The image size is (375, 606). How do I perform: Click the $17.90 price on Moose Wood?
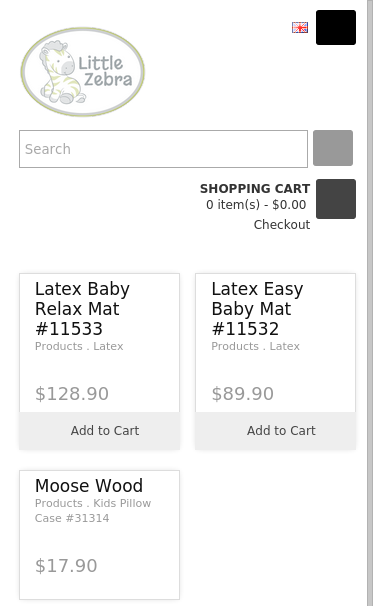66,566
